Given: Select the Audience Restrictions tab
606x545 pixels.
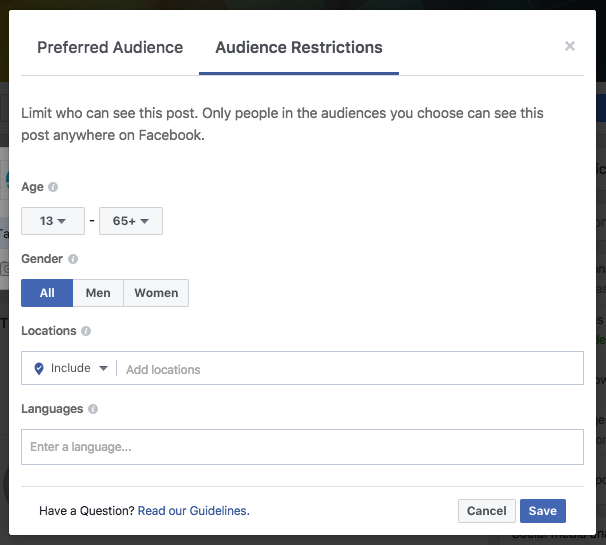Looking at the screenshot, I should pyautogui.click(x=299, y=48).
